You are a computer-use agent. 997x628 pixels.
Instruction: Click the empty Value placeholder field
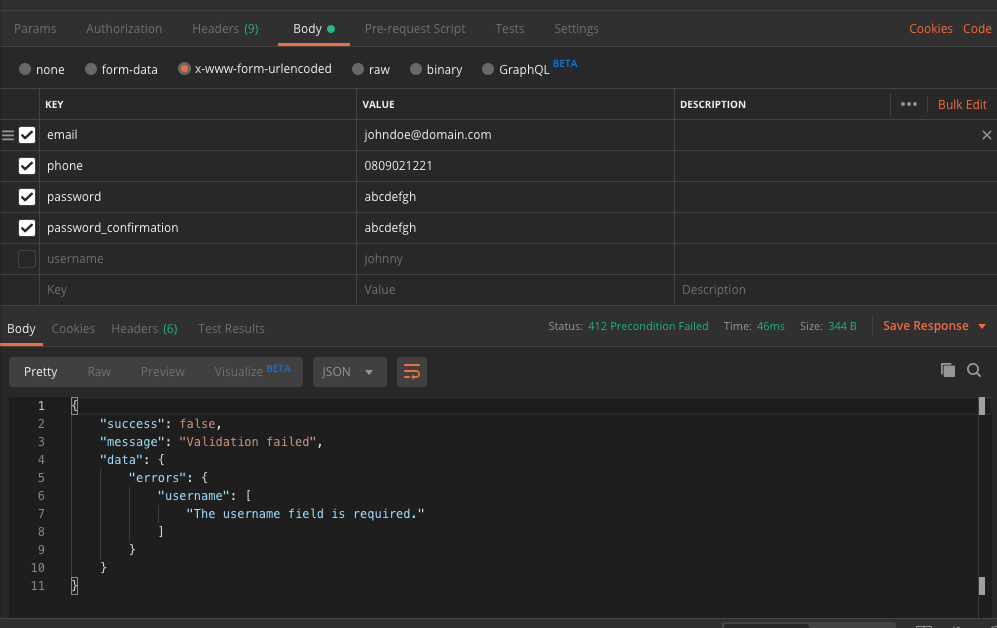(515, 290)
